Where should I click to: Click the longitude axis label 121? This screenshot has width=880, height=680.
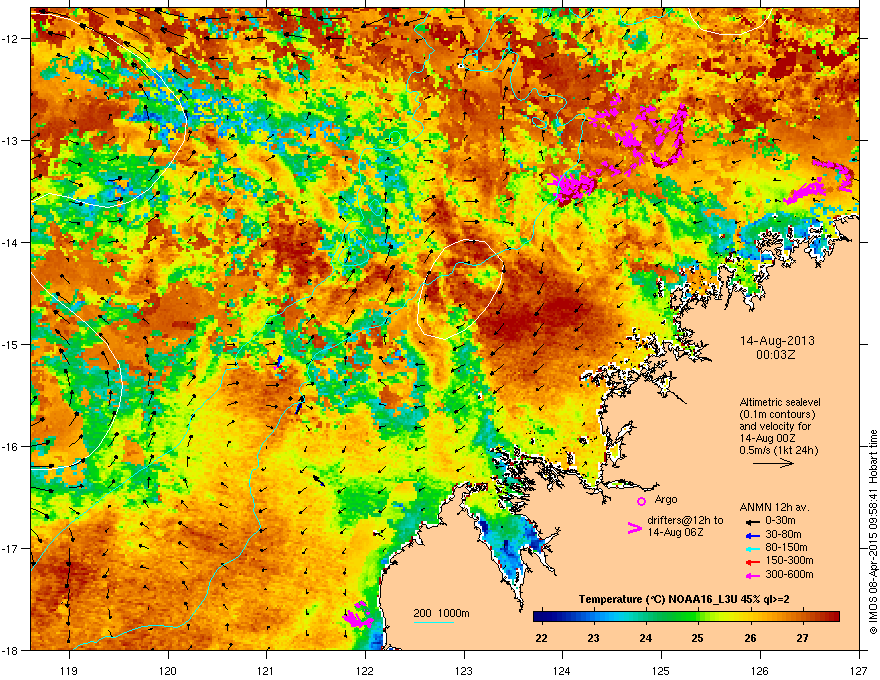point(267,671)
